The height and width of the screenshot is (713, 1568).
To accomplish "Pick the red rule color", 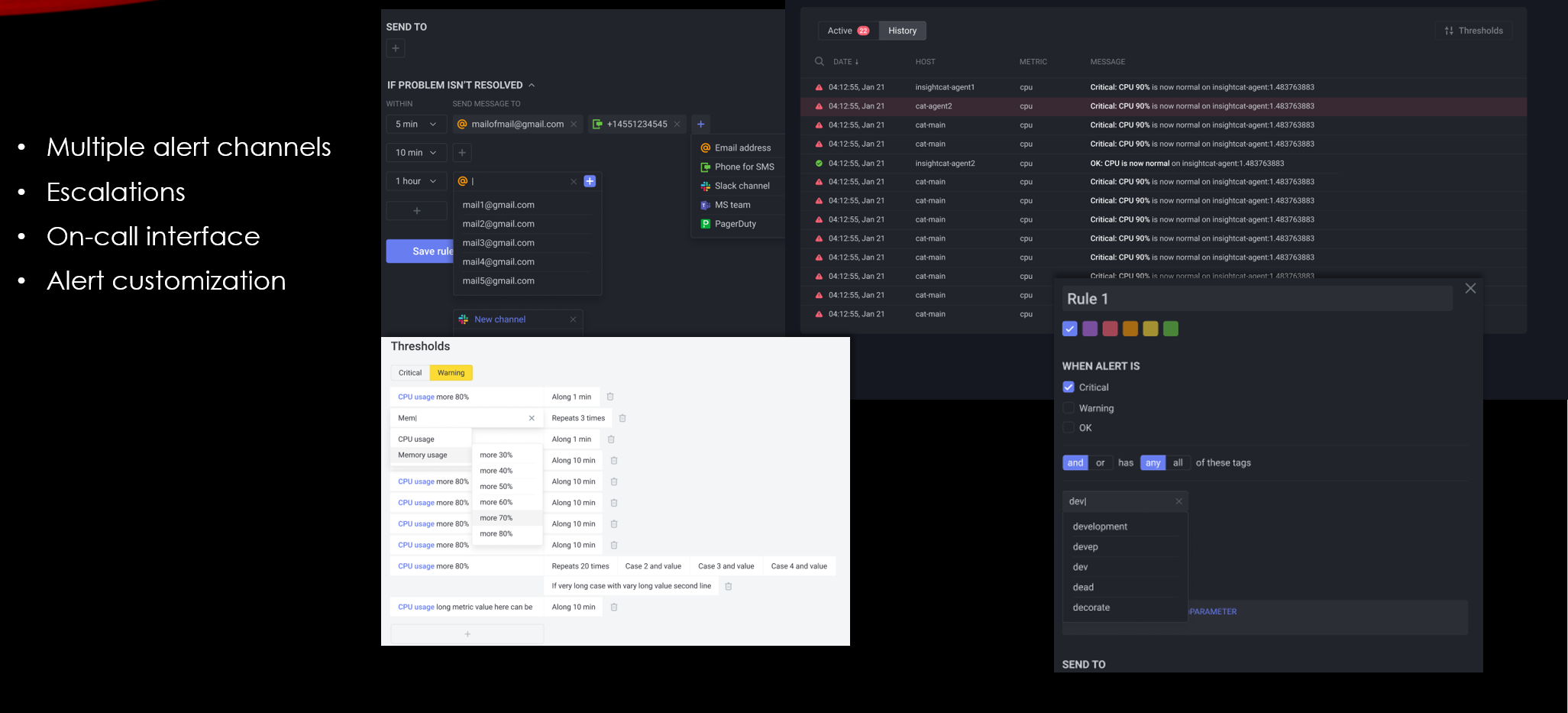I will (x=1111, y=329).
